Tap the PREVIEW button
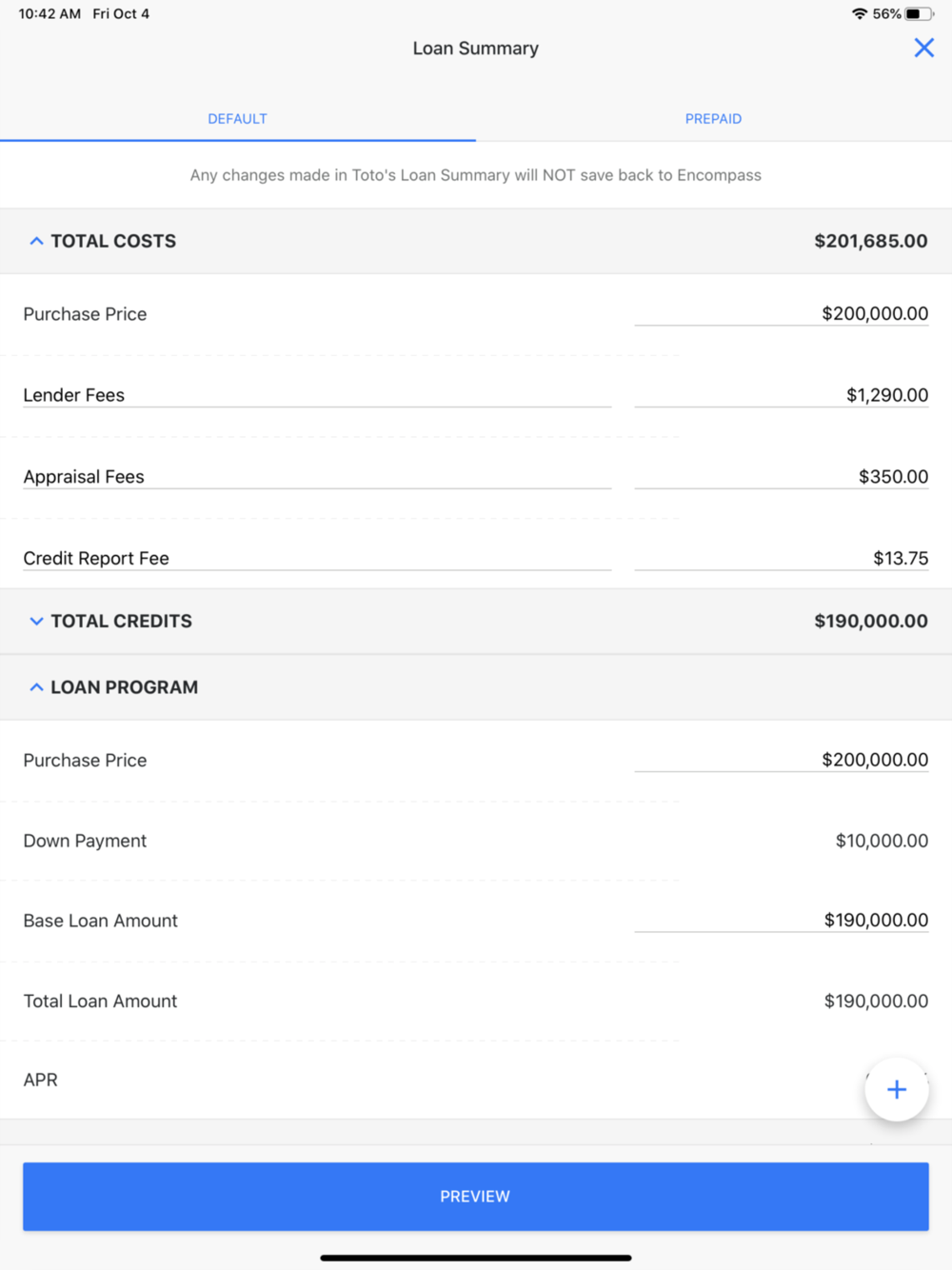The height and width of the screenshot is (1270, 952). (476, 1196)
